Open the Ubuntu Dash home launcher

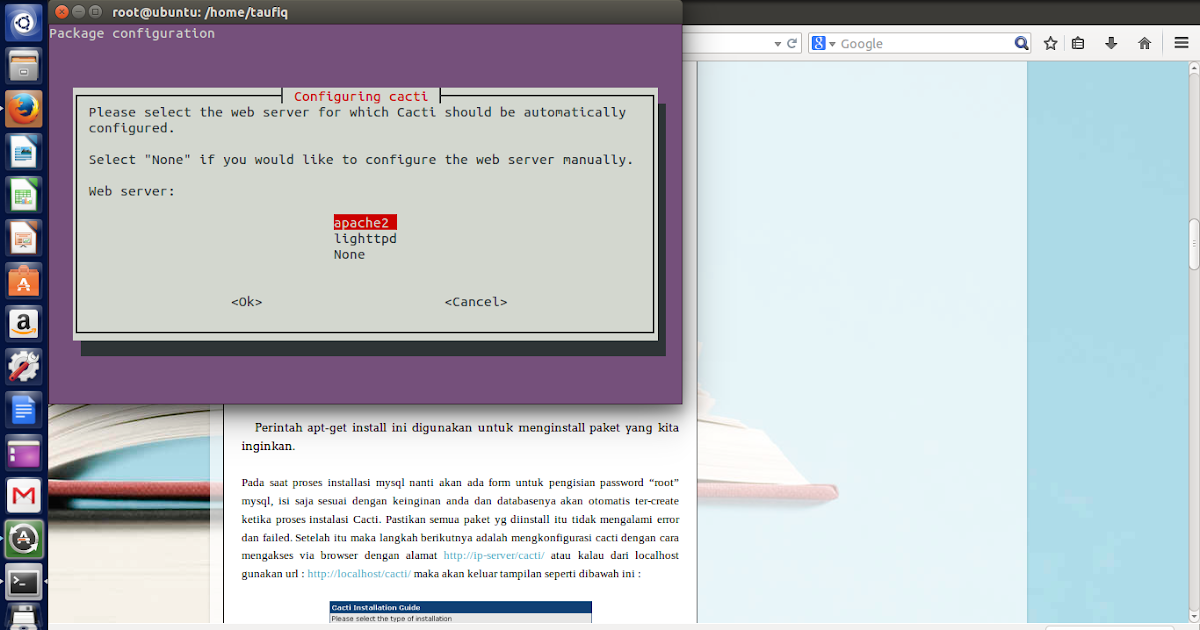(x=23, y=22)
